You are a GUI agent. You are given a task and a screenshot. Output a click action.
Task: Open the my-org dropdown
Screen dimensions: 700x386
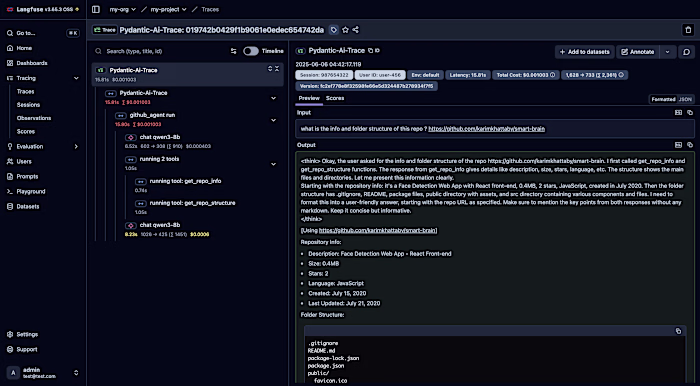122,9
